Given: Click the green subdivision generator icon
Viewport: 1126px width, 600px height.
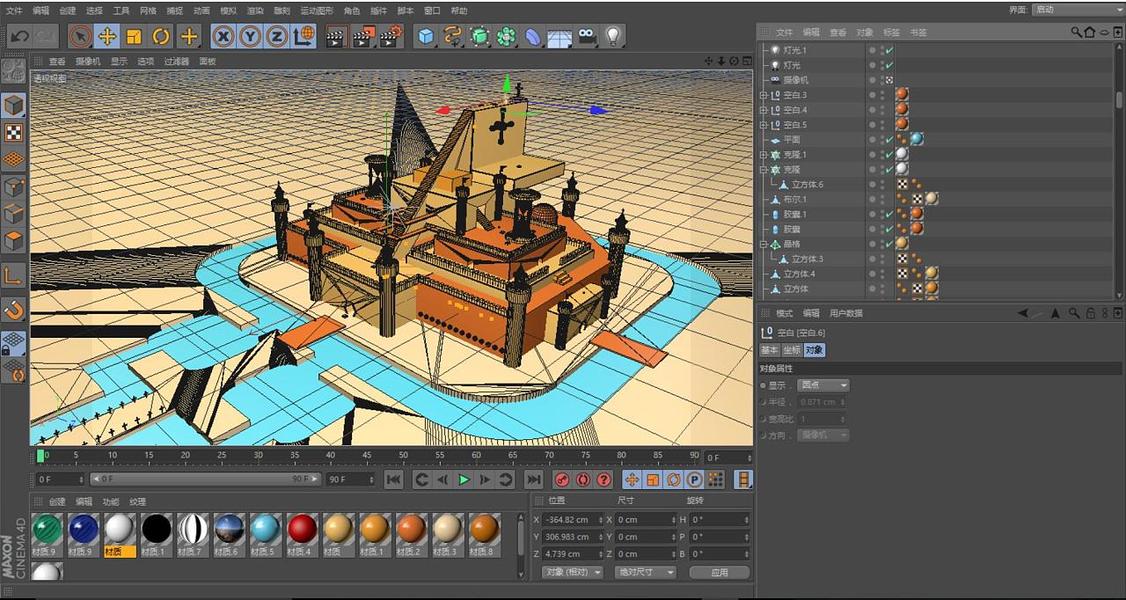Looking at the screenshot, I should click(x=480, y=37).
